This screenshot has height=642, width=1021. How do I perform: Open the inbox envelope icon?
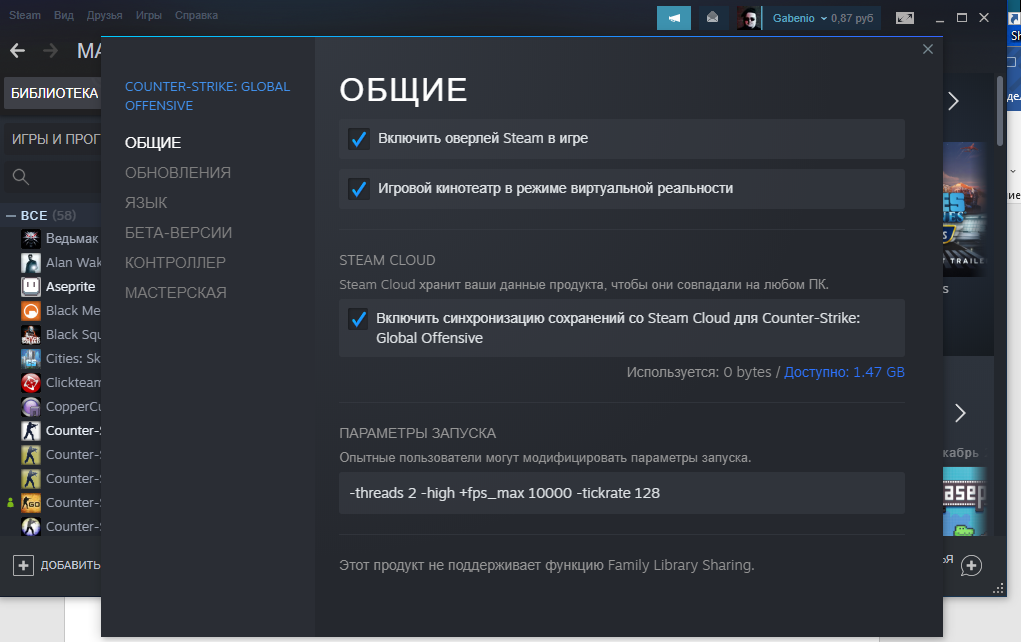[x=712, y=18]
